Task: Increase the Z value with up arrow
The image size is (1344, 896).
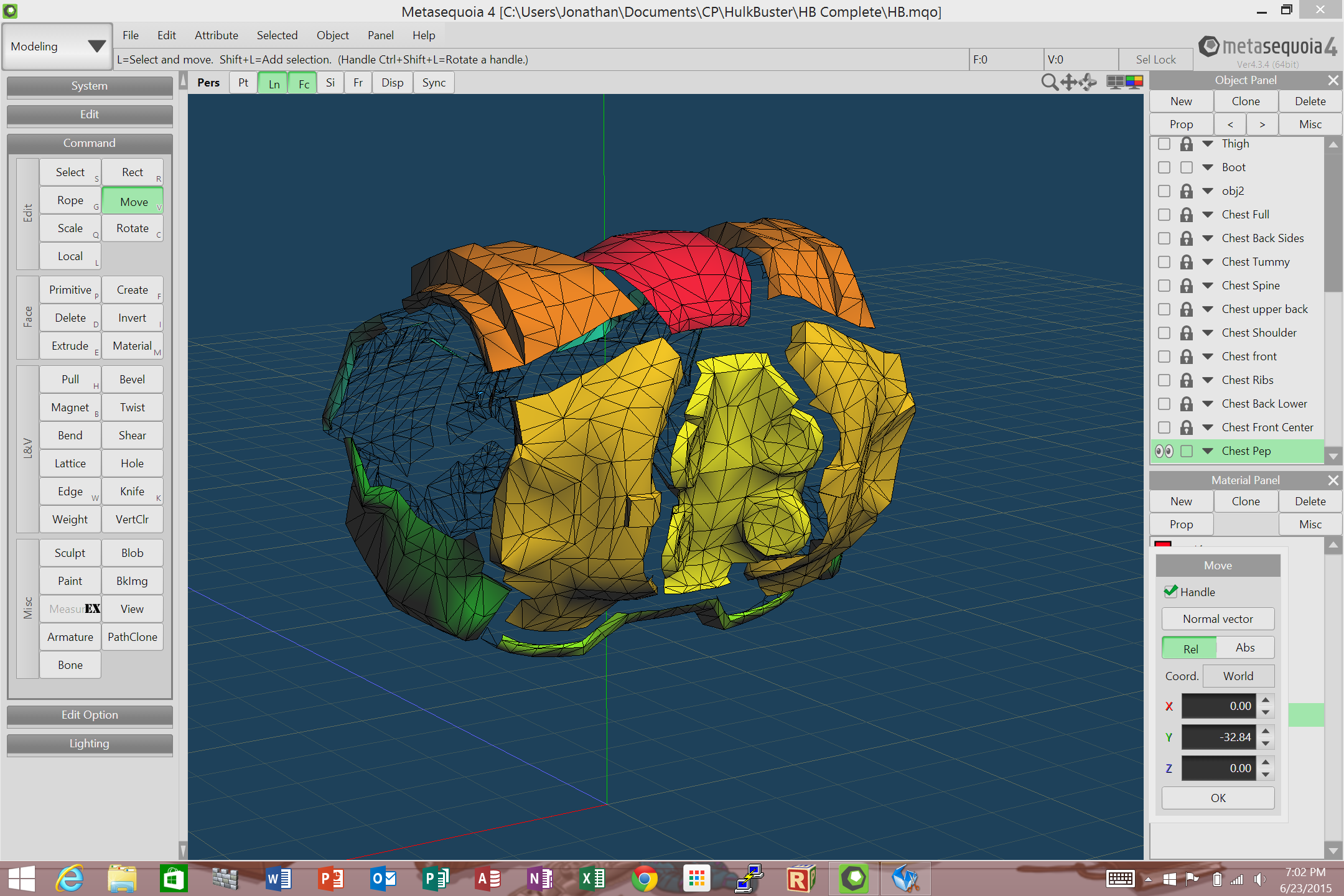Action: 1266,762
